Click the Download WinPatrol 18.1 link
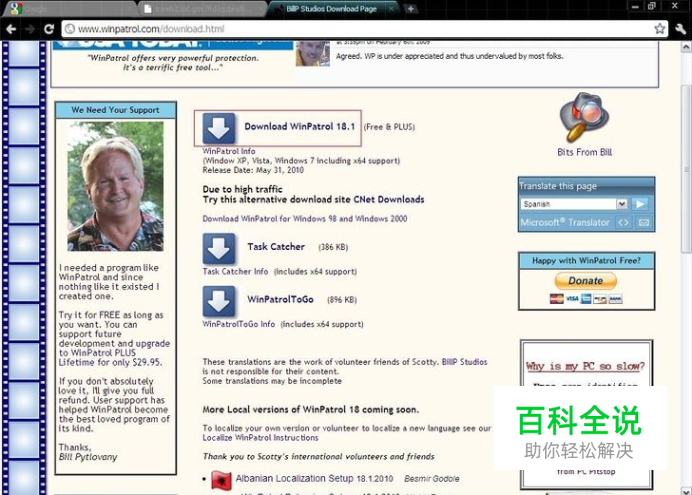Viewport: 692px width, 495px height. click(300, 127)
